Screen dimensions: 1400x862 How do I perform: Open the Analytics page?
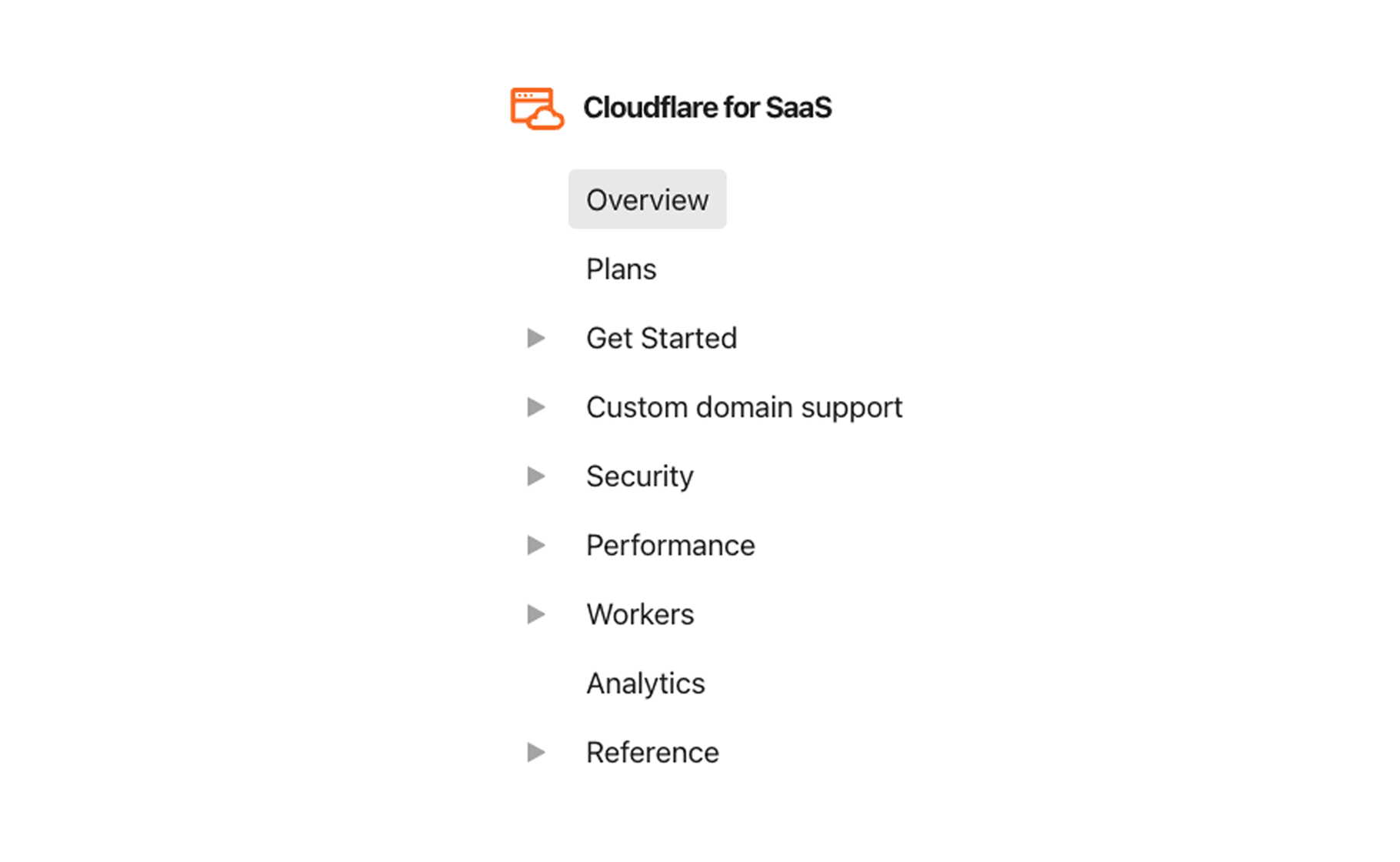[x=645, y=683]
